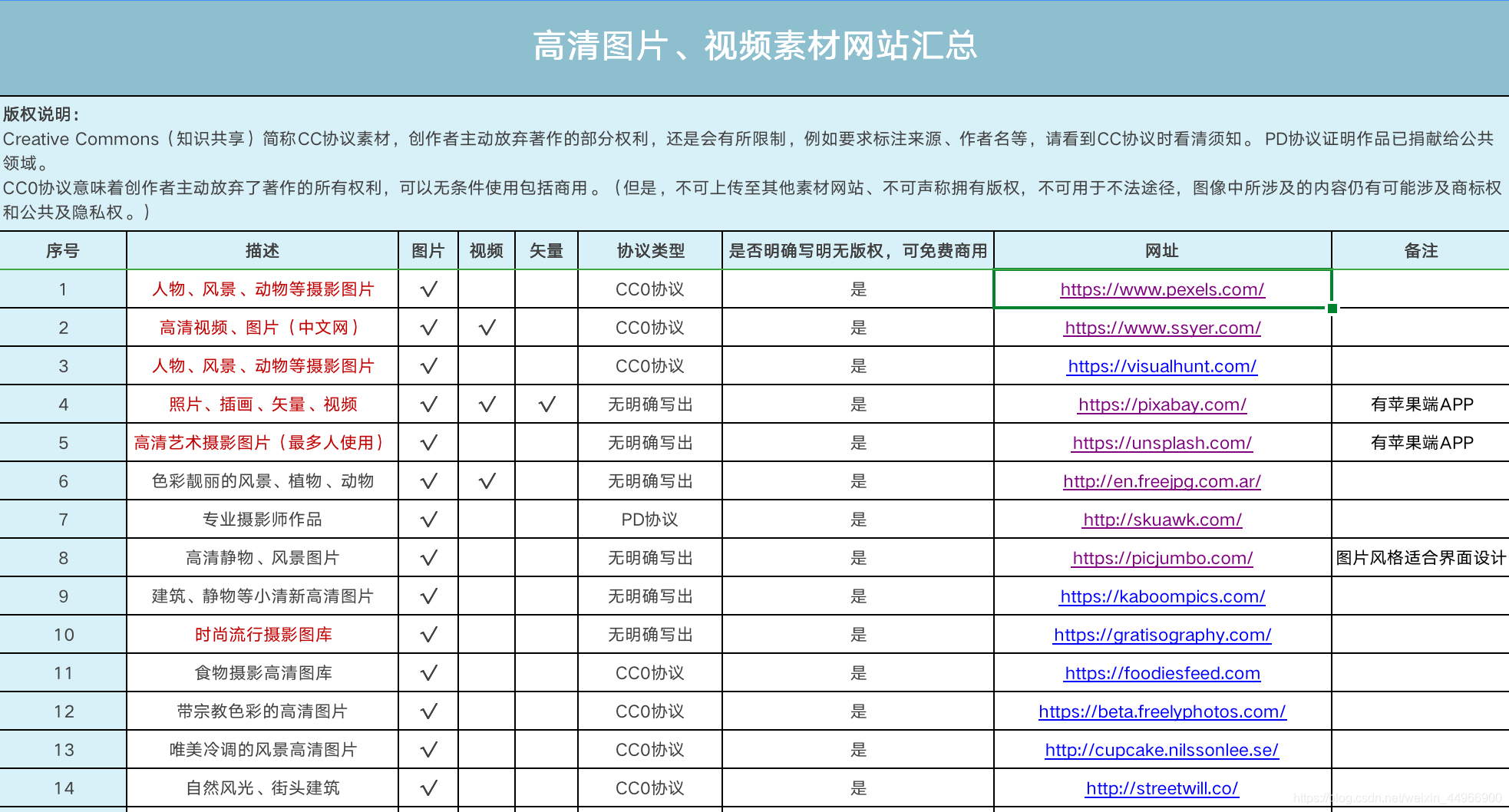Open the https://visualhunt.com/ link
1509x812 pixels.
tap(1162, 366)
